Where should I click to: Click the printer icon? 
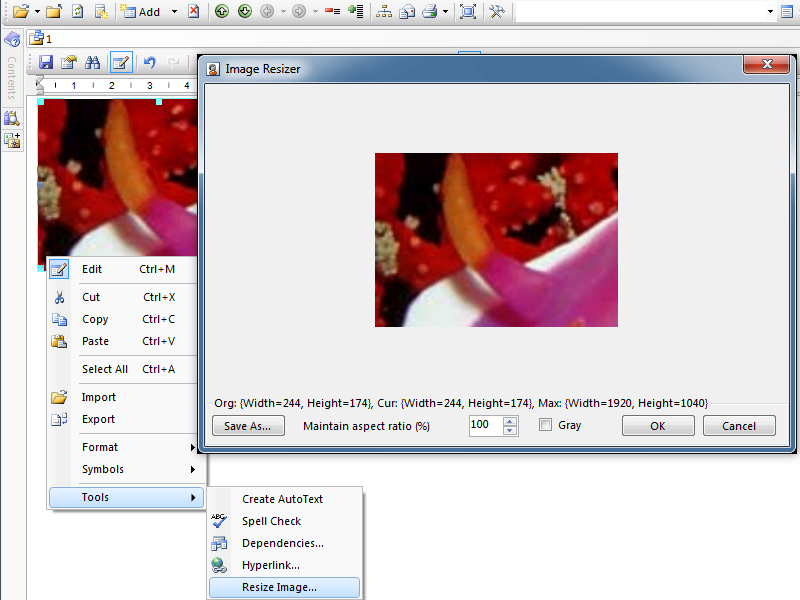pos(430,11)
